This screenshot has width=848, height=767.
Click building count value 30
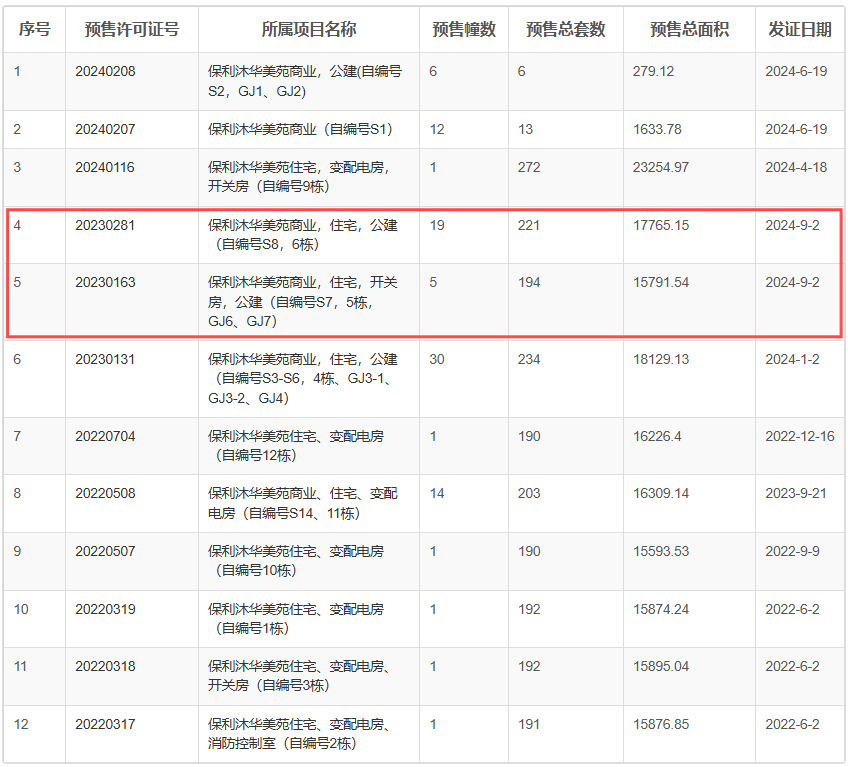[x=437, y=359]
